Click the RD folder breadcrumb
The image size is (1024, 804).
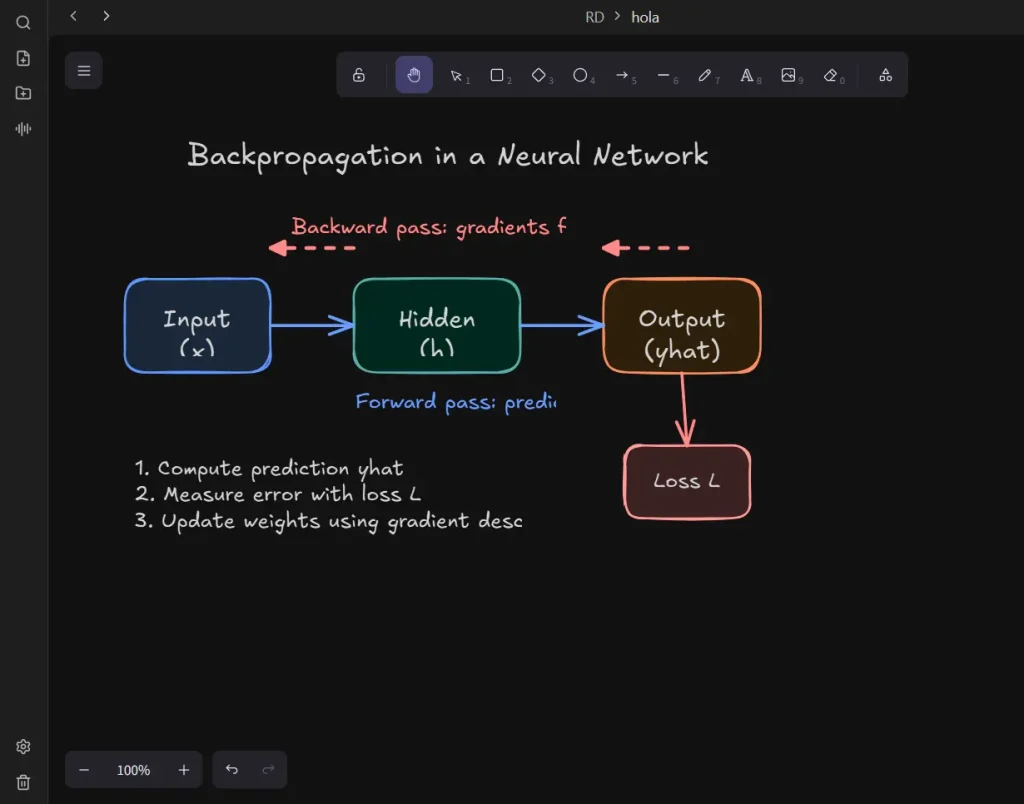click(594, 17)
